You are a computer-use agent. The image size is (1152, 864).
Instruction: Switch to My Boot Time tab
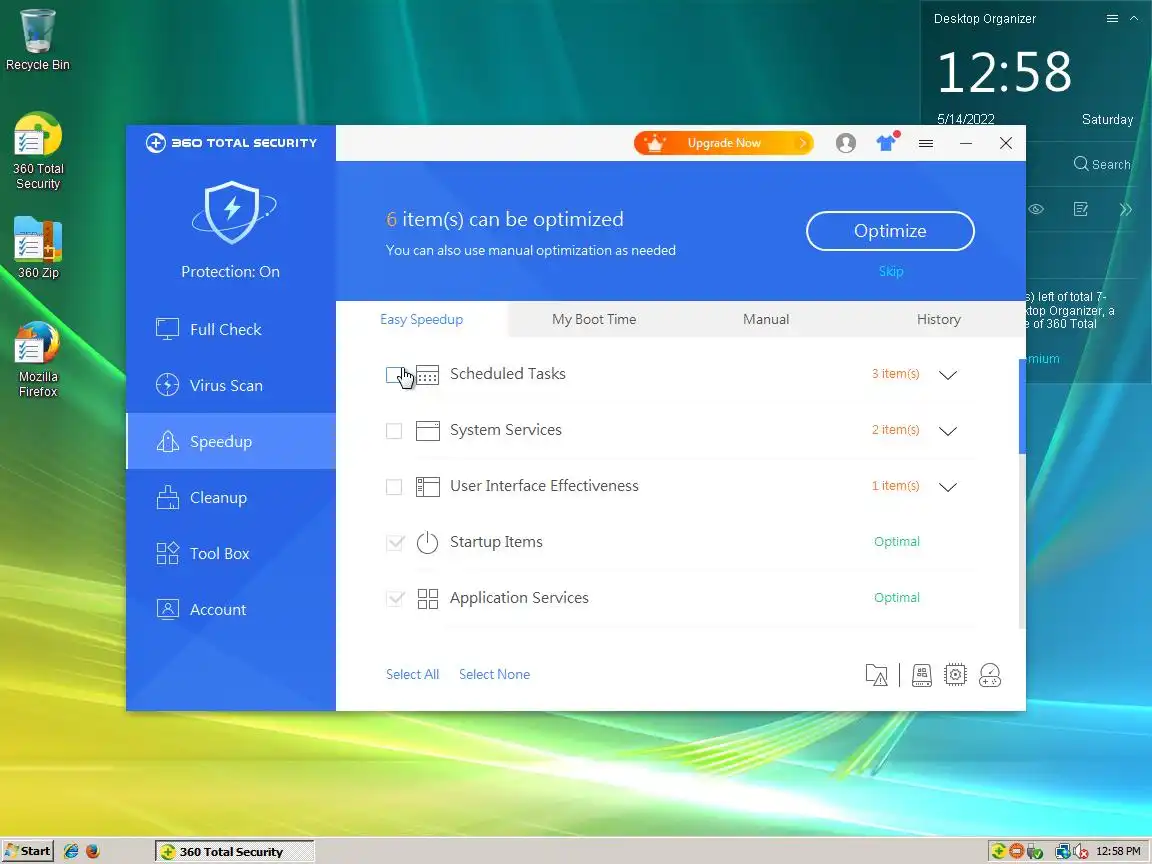594,319
